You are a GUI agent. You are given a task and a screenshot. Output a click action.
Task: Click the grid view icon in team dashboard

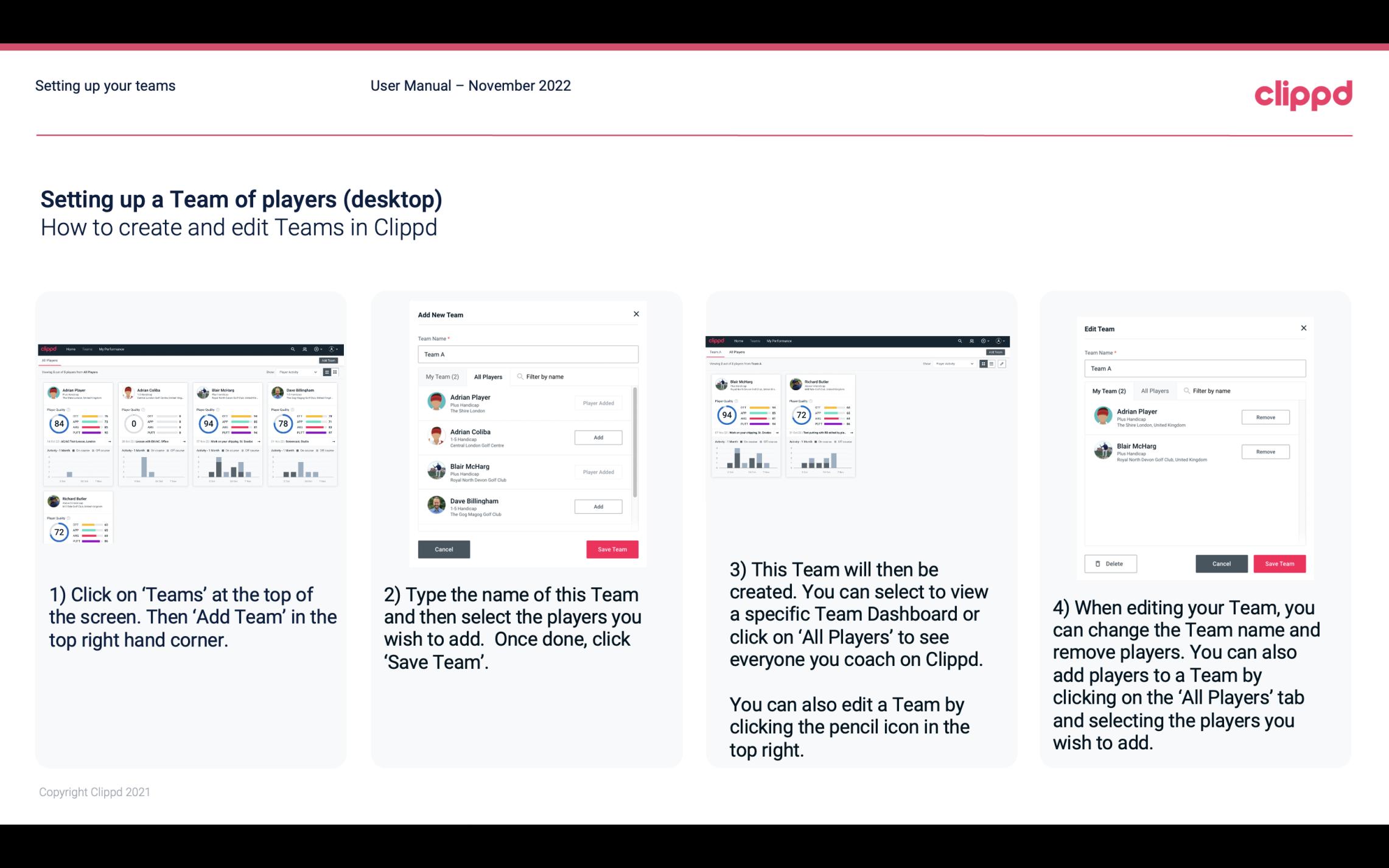point(983,364)
